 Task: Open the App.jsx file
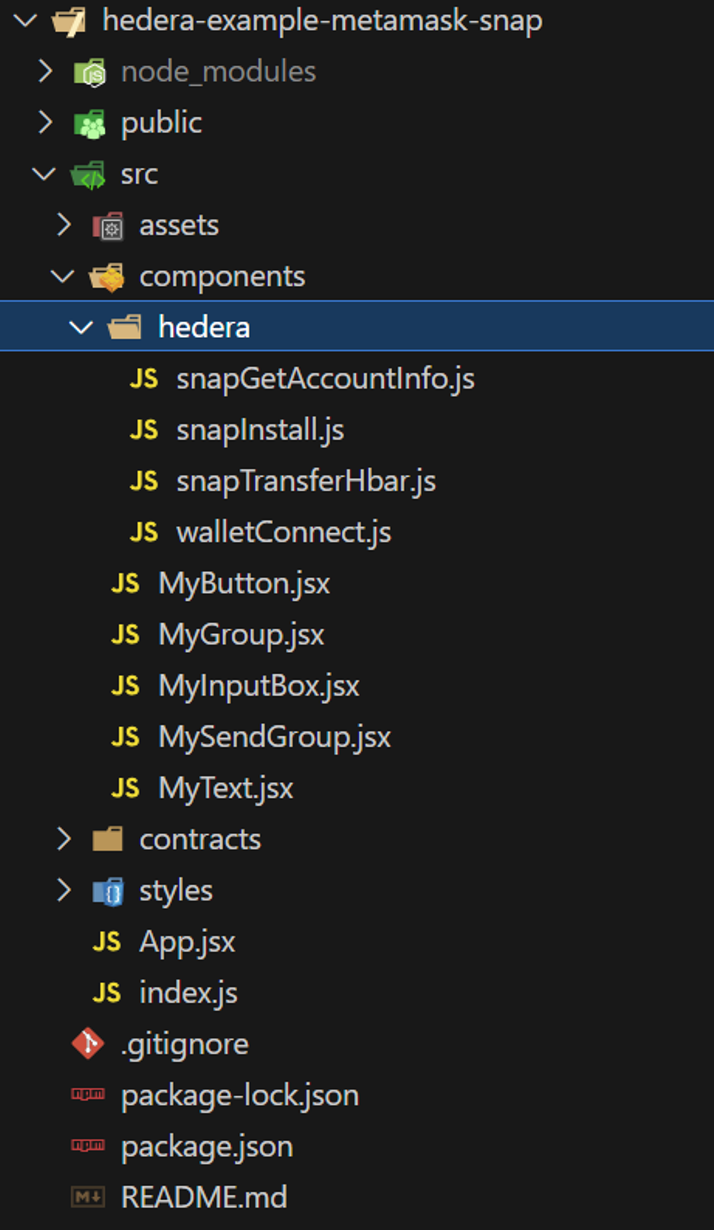click(x=187, y=941)
